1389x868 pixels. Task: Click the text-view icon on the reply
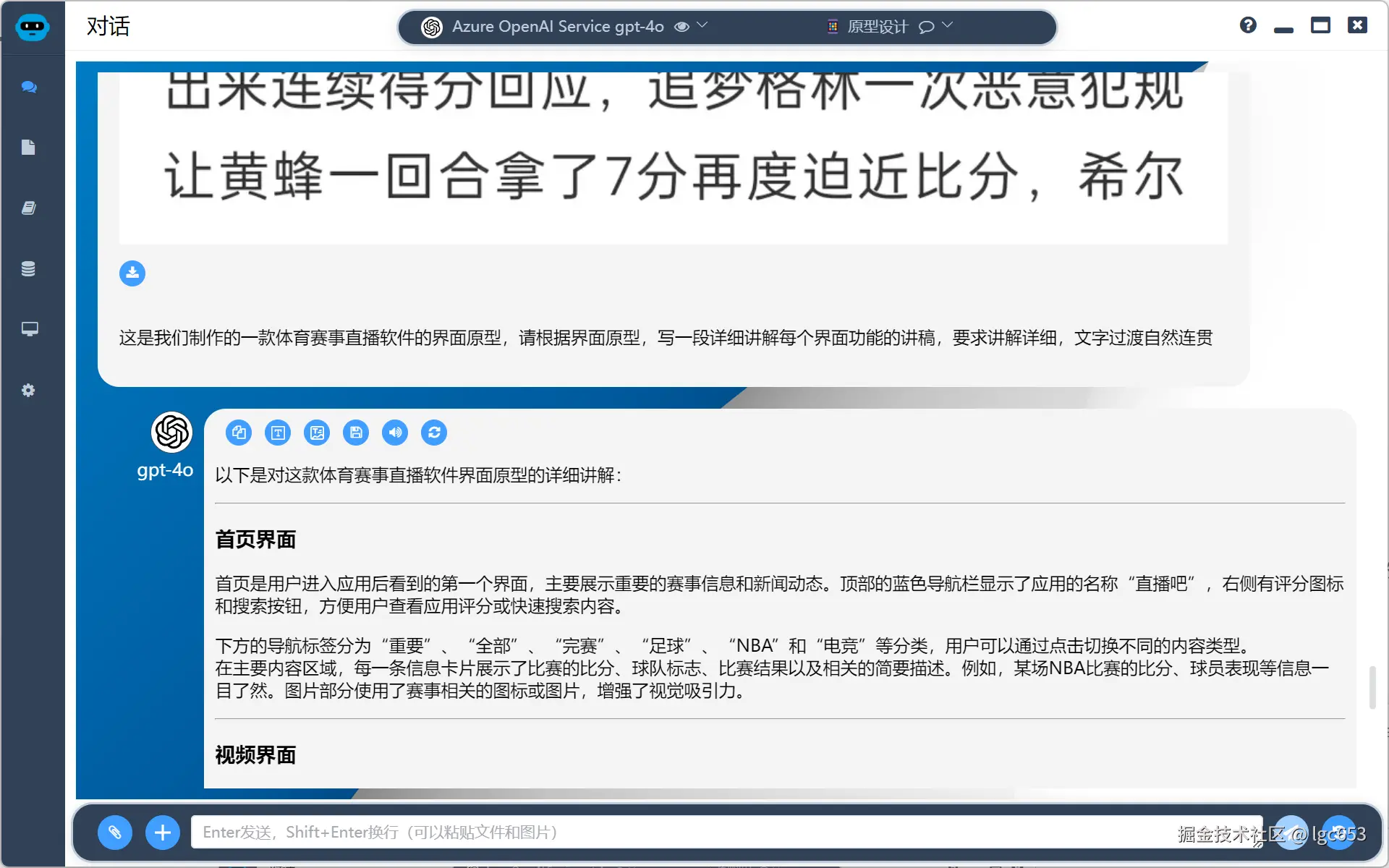pyautogui.click(x=278, y=433)
